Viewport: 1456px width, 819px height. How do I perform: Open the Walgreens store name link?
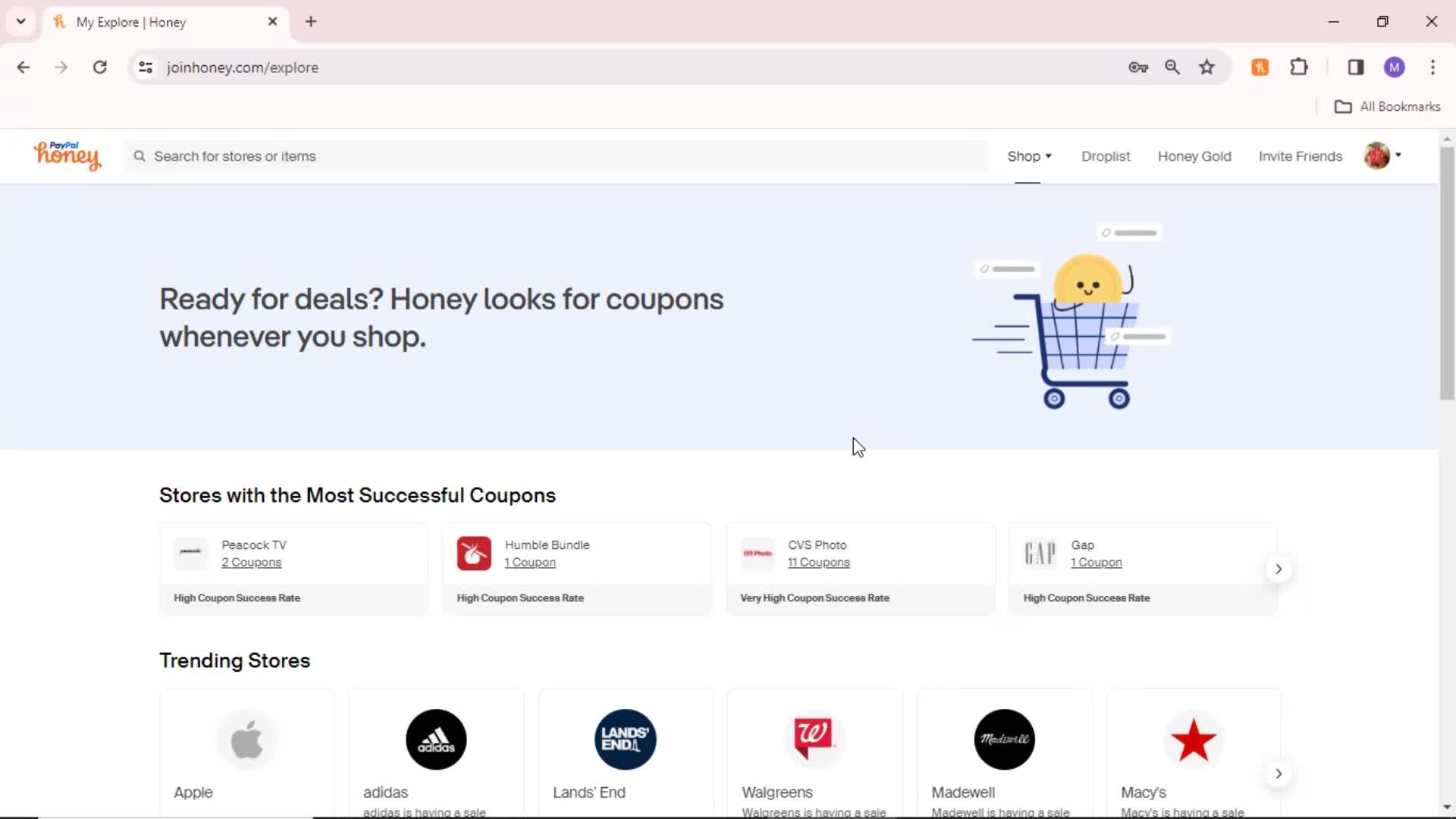click(x=777, y=792)
